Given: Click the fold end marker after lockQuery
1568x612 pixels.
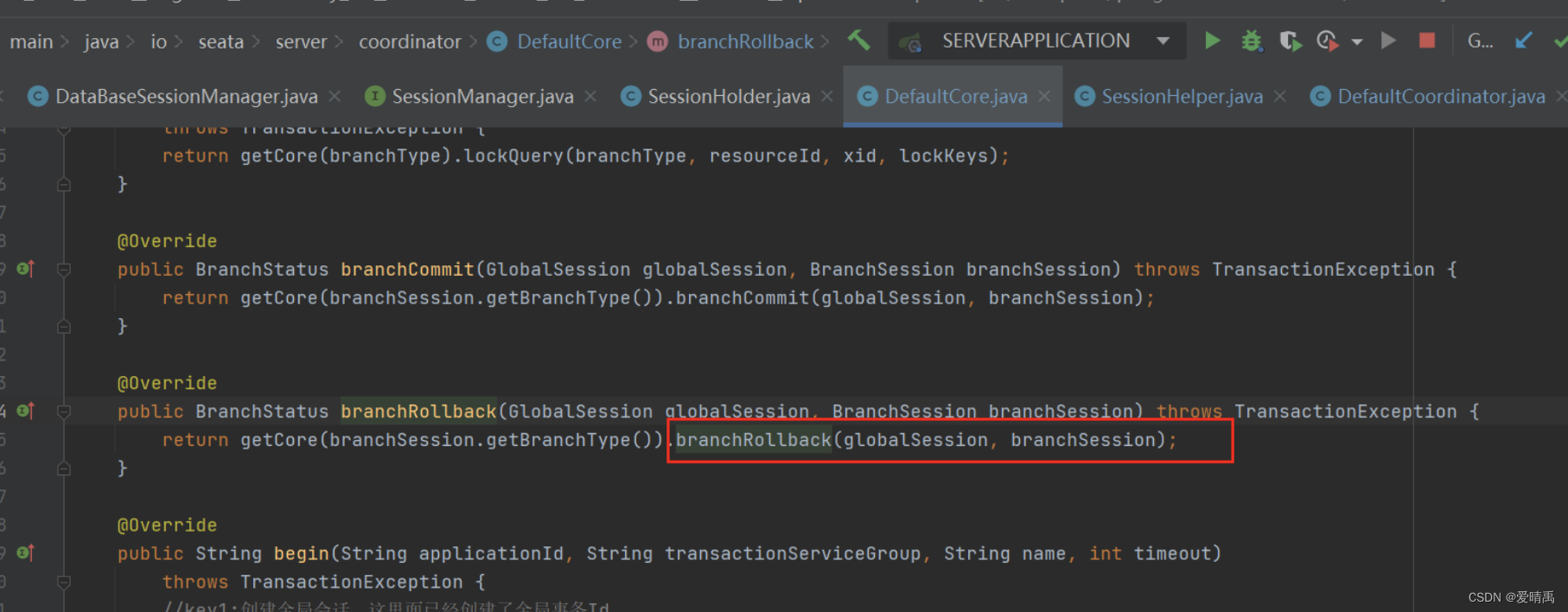Looking at the screenshot, I should click(x=64, y=184).
